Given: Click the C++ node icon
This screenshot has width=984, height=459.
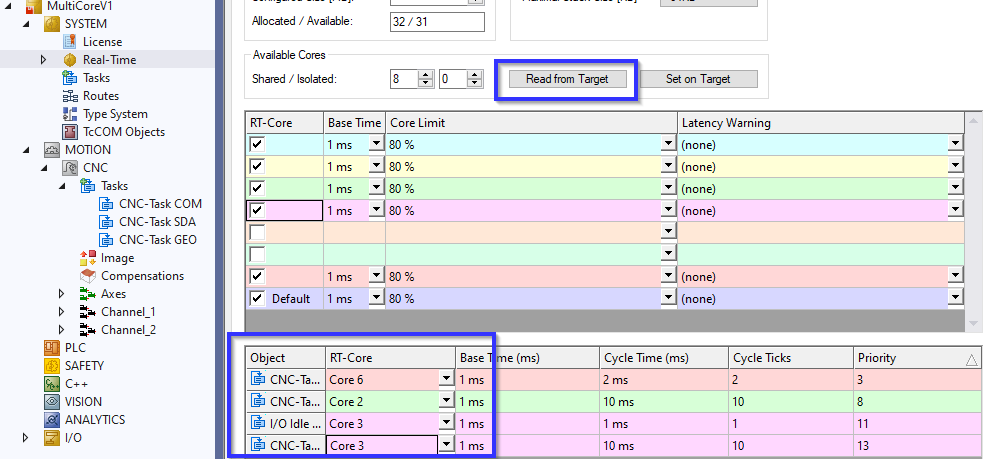Looking at the screenshot, I should (52, 384).
